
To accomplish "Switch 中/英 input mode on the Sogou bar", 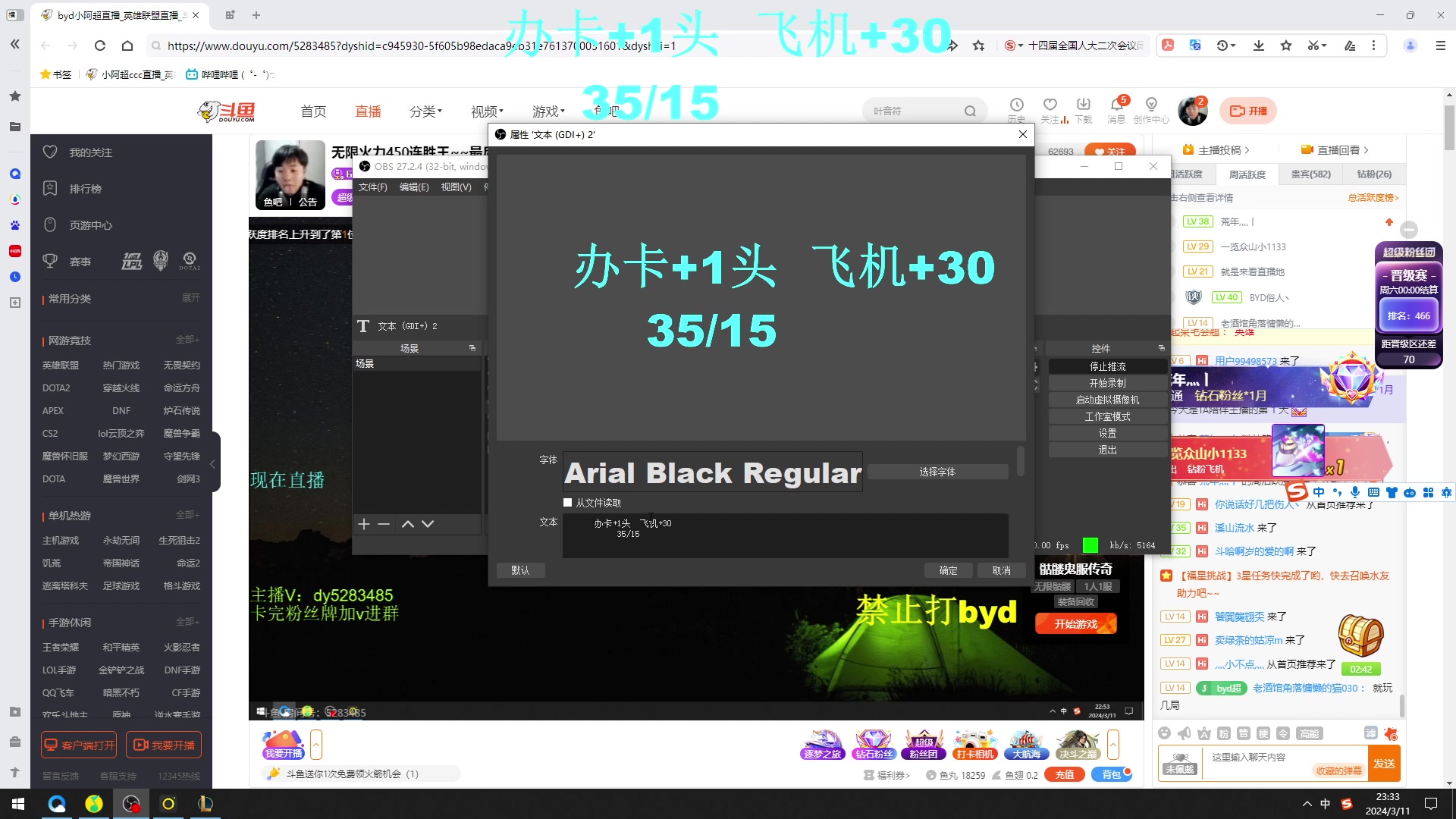I will [x=1319, y=492].
